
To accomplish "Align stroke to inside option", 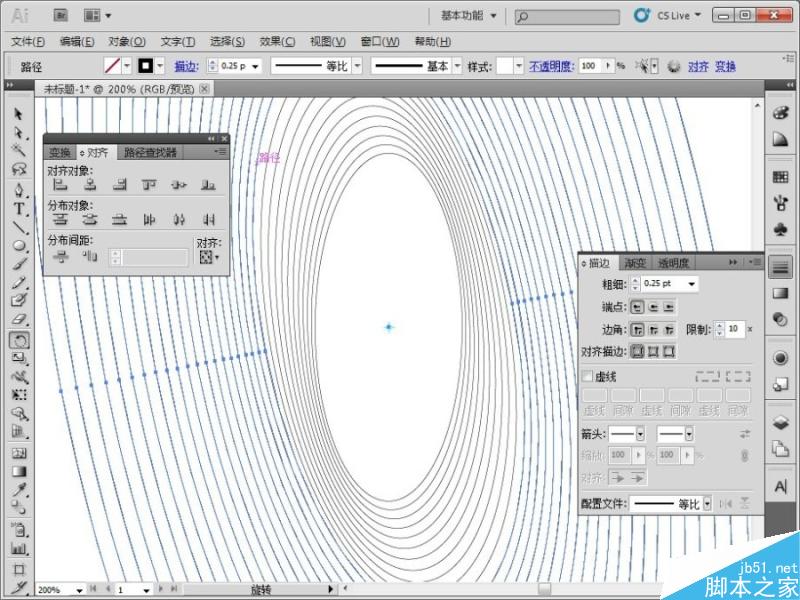I will [x=653, y=351].
